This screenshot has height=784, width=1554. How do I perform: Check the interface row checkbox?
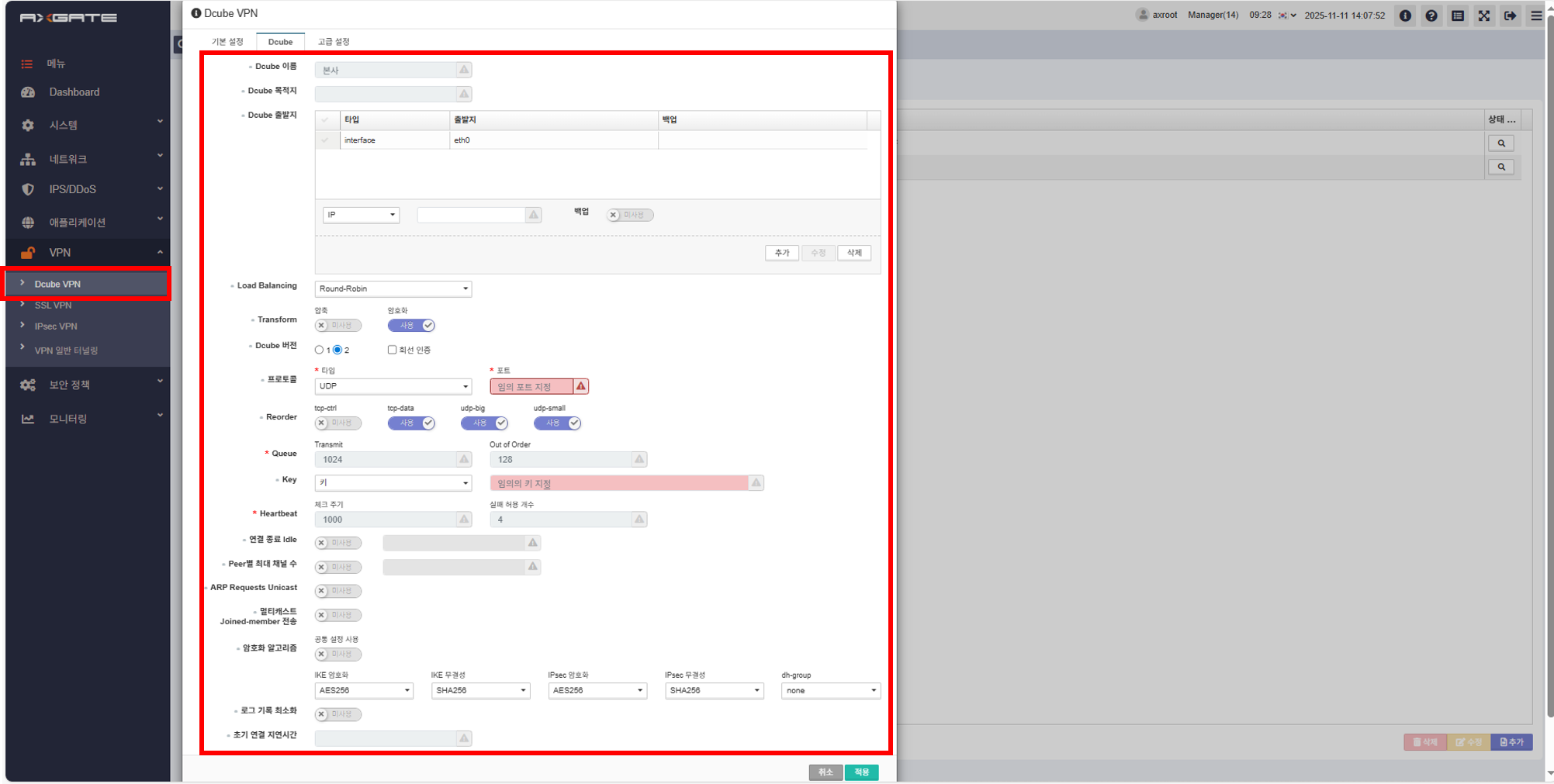(x=325, y=140)
